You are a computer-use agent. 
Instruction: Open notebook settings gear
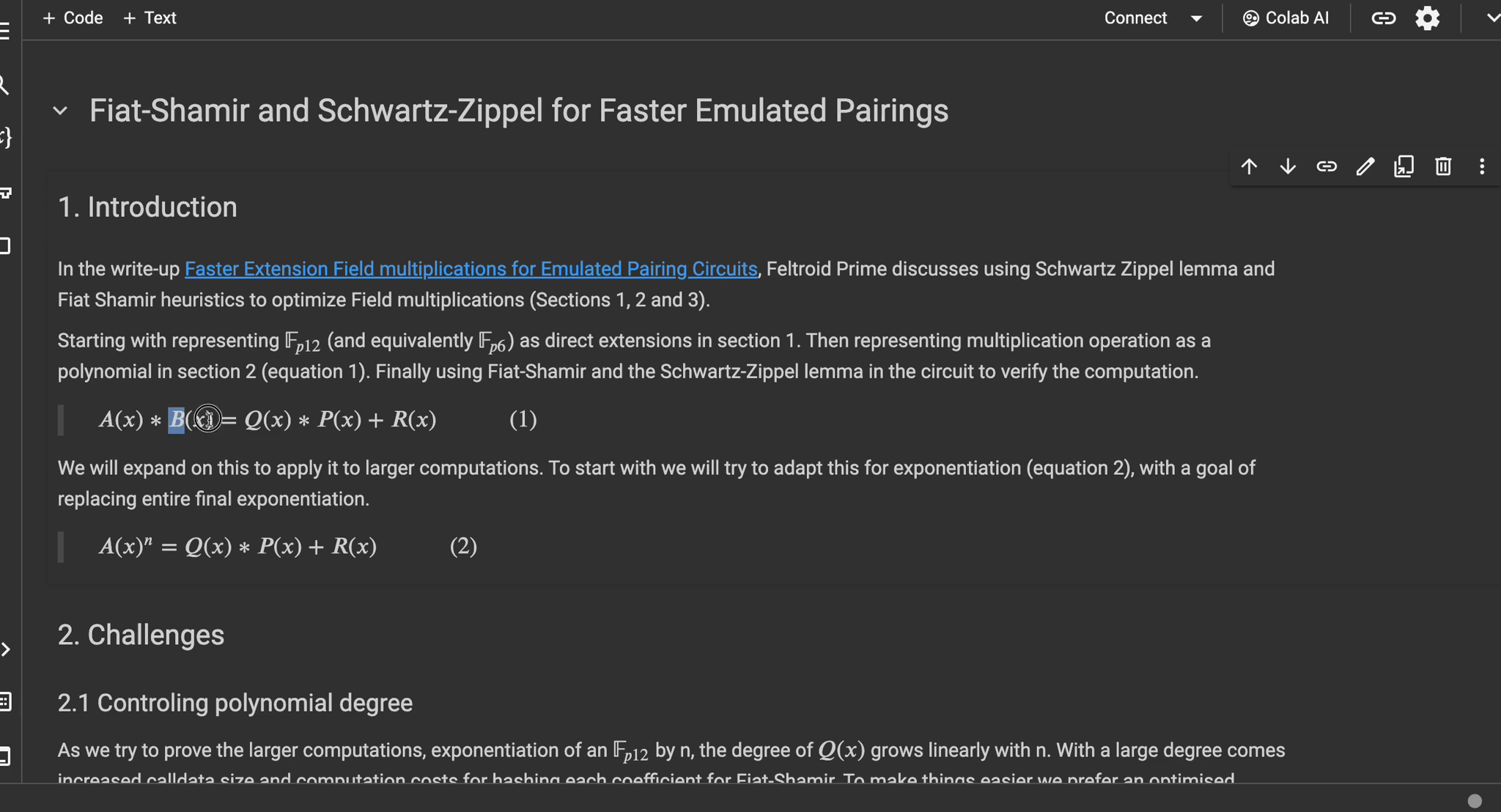coord(1428,18)
